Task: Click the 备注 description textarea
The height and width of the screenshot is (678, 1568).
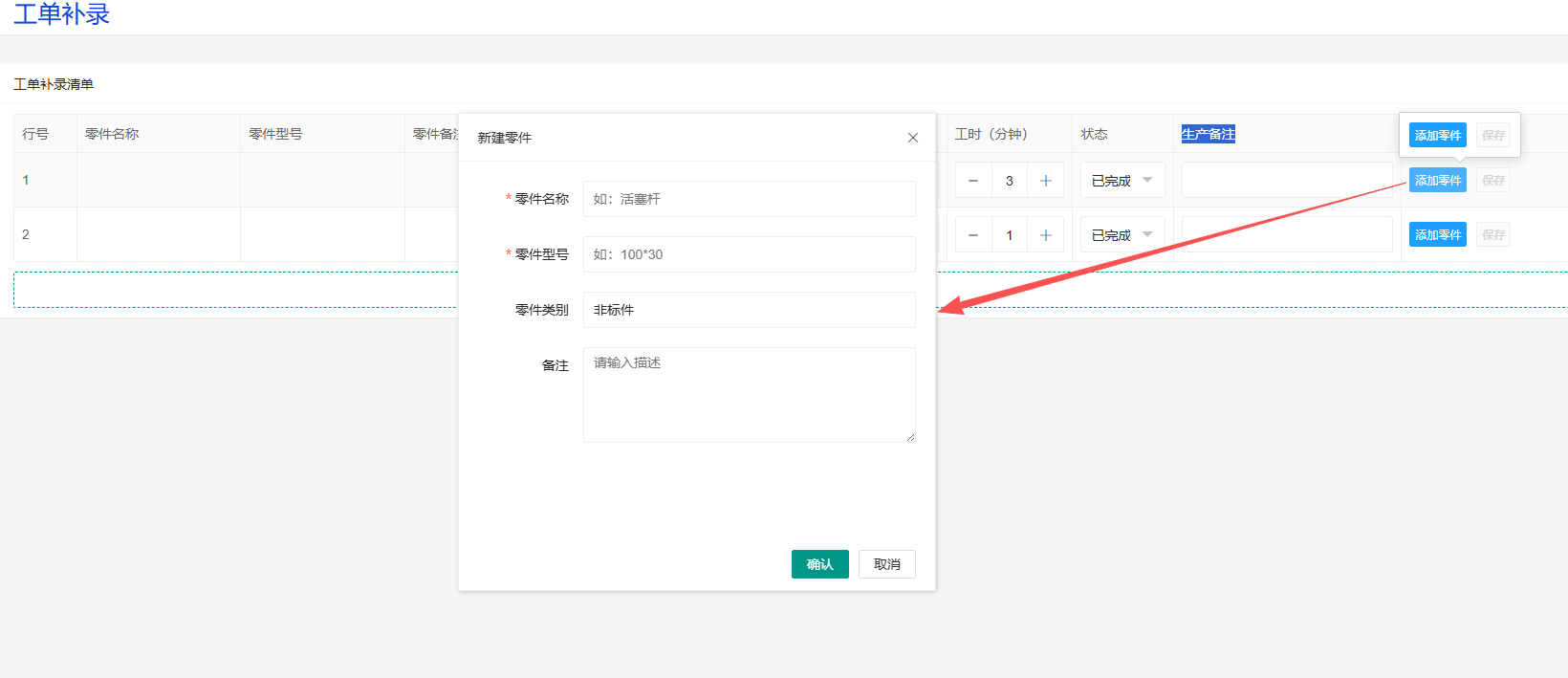Action: (x=750, y=395)
